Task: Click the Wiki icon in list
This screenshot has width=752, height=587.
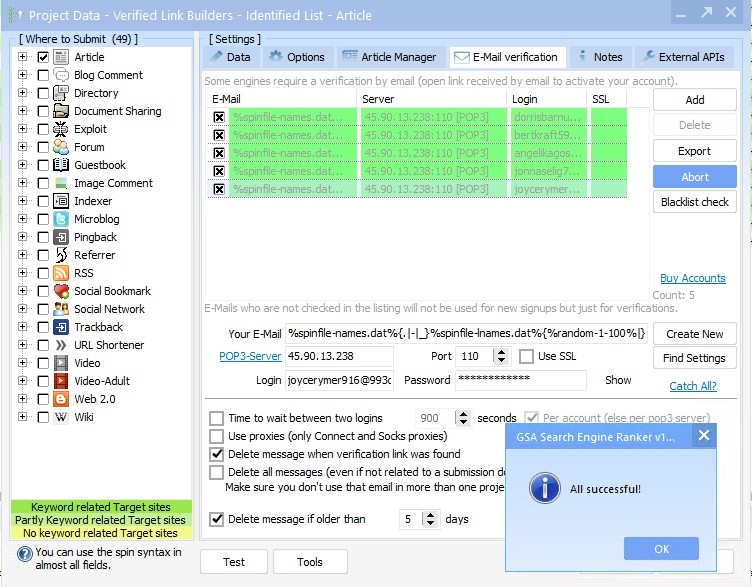Action: [61, 417]
